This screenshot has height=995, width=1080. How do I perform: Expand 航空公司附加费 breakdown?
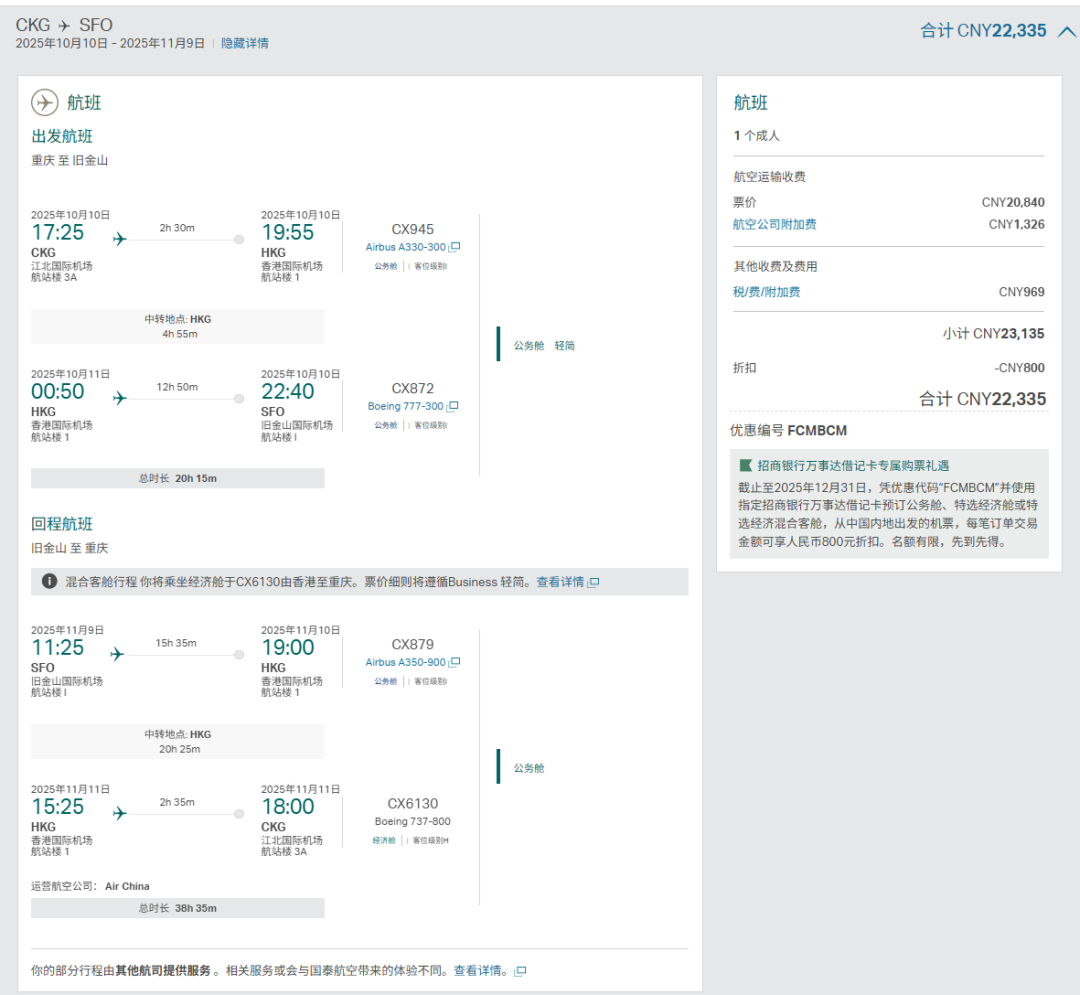click(774, 224)
